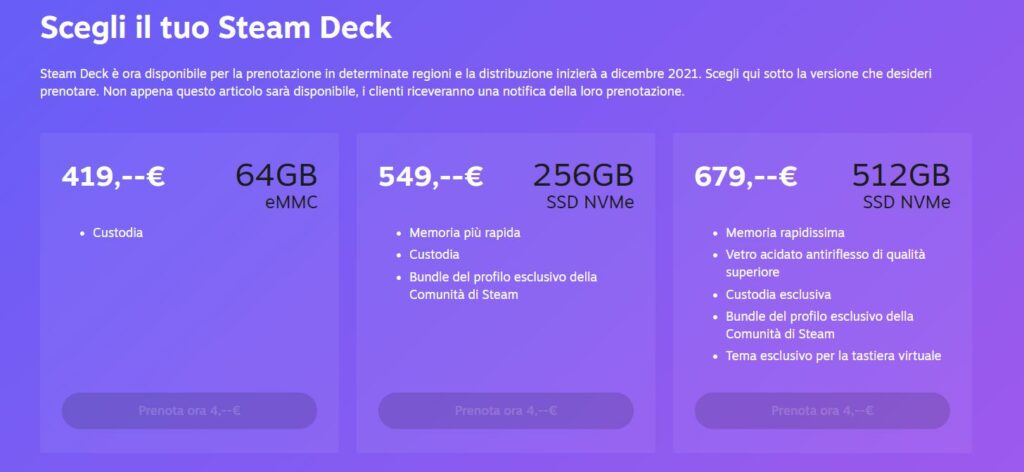Screen dimensions: 1024x472
Task: Click the 549,--€ price label
Action: 430,176
